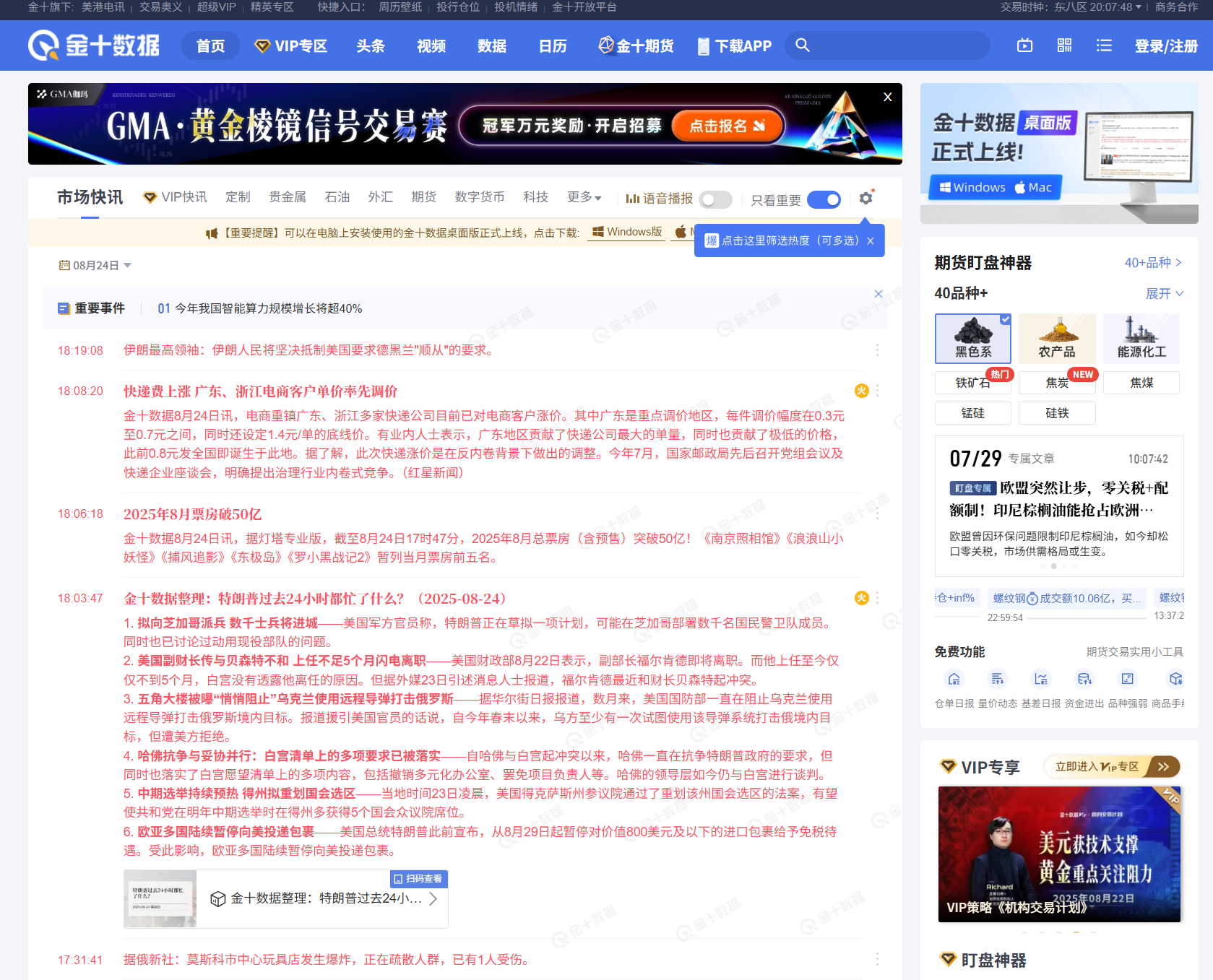
Task: Select the 农产品 agricultural category icon
Action: click(1057, 338)
